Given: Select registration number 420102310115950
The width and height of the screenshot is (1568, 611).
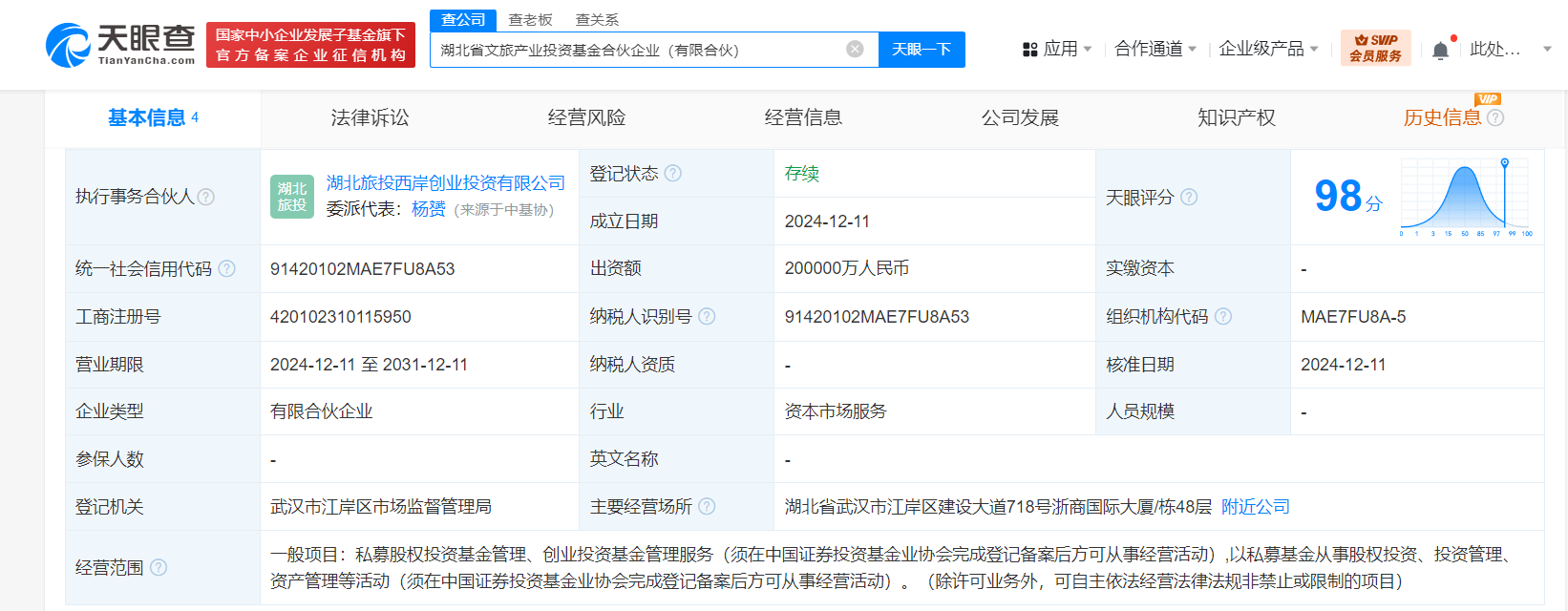Looking at the screenshot, I should pyautogui.click(x=341, y=317).
